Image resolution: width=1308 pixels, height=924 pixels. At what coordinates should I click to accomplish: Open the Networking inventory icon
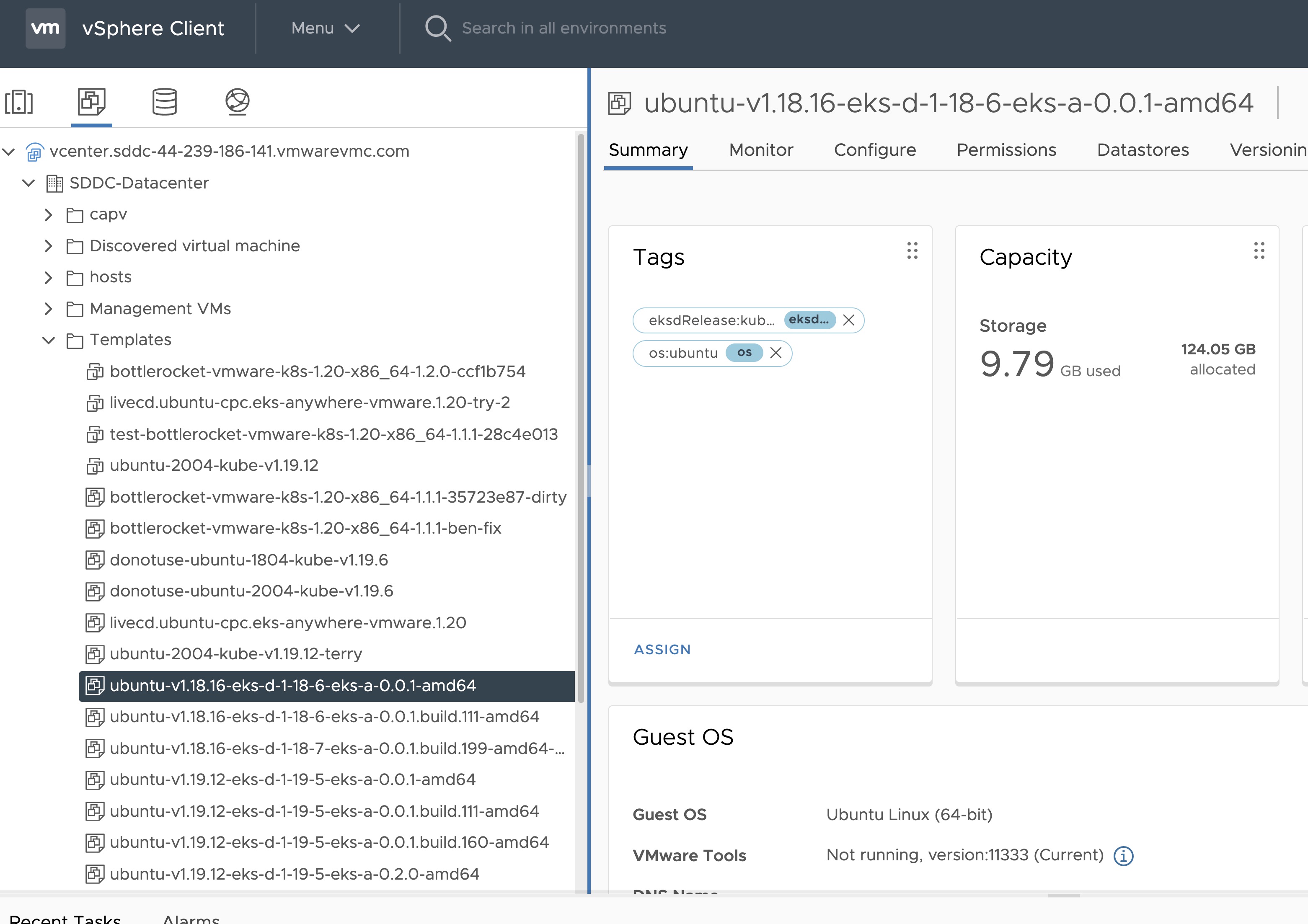237,102
